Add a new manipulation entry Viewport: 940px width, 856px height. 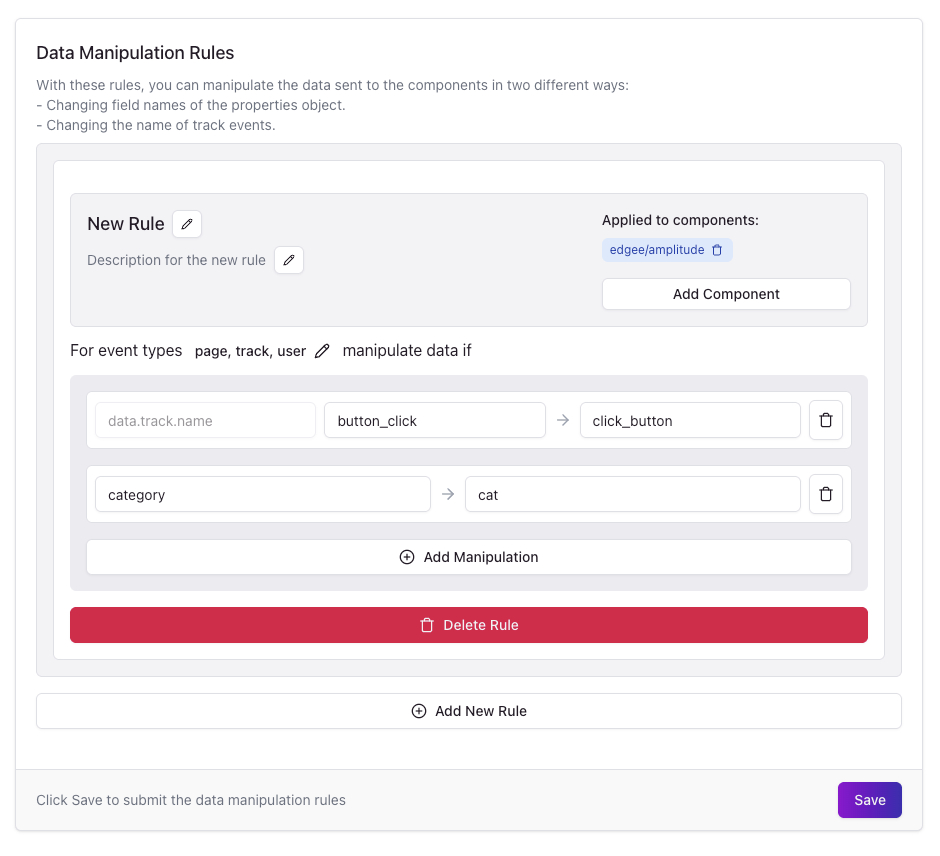pos(469,557)
